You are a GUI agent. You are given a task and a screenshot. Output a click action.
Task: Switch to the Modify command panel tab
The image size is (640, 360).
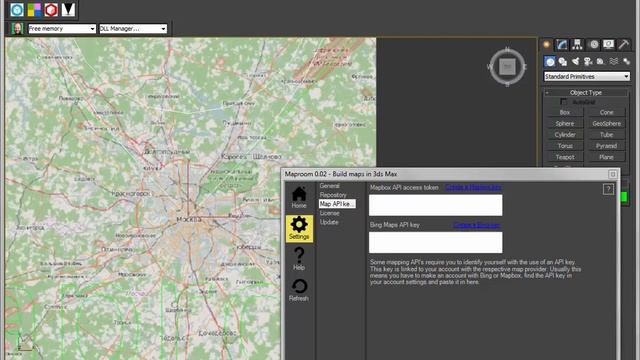(x=562, y=44)
